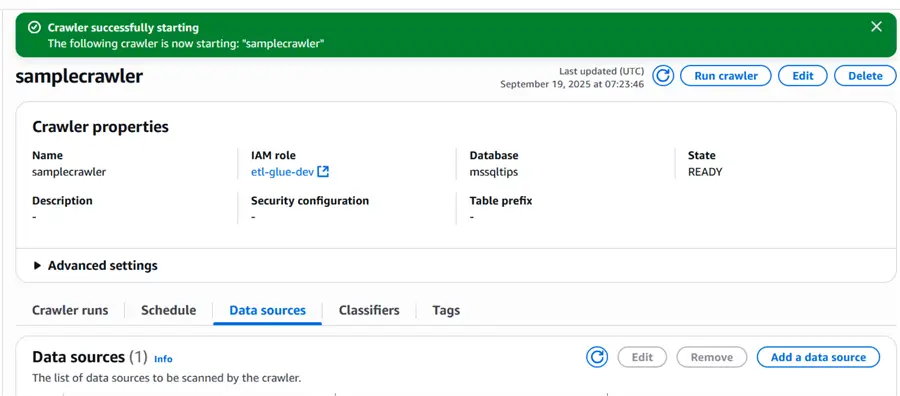Open external link icon beside etl-glue-dev

pos(323,172)
